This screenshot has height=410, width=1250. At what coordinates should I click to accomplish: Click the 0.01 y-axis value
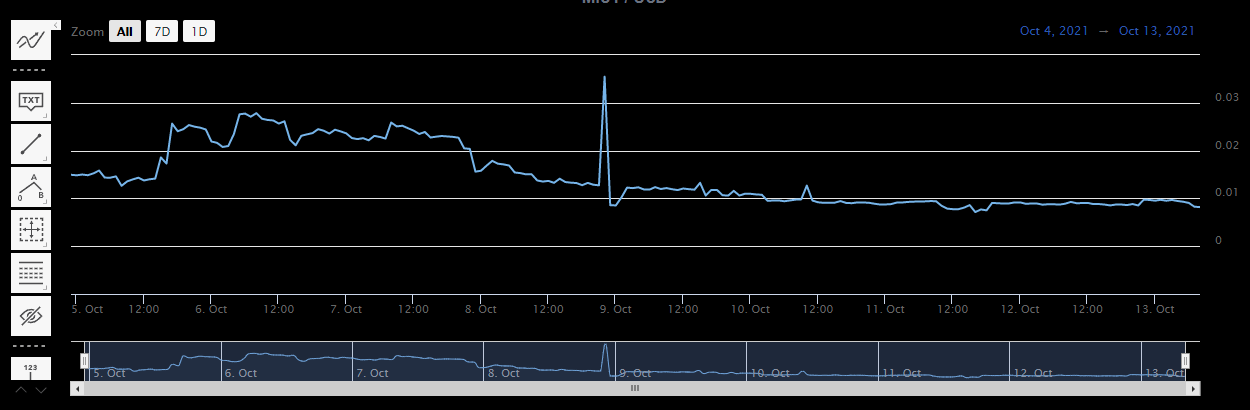click(x=1226, y=192)
